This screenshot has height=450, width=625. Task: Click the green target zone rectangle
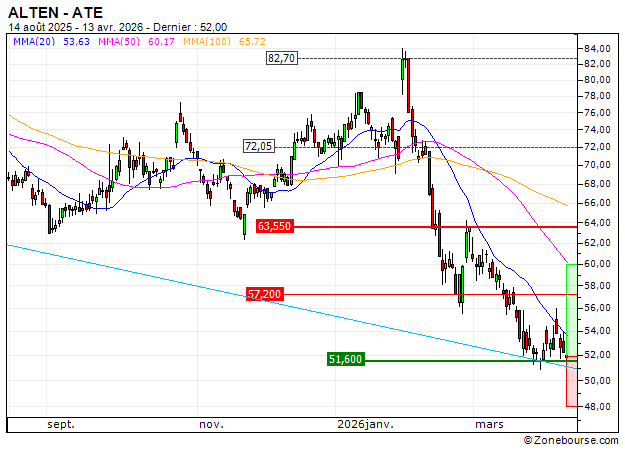571,309
